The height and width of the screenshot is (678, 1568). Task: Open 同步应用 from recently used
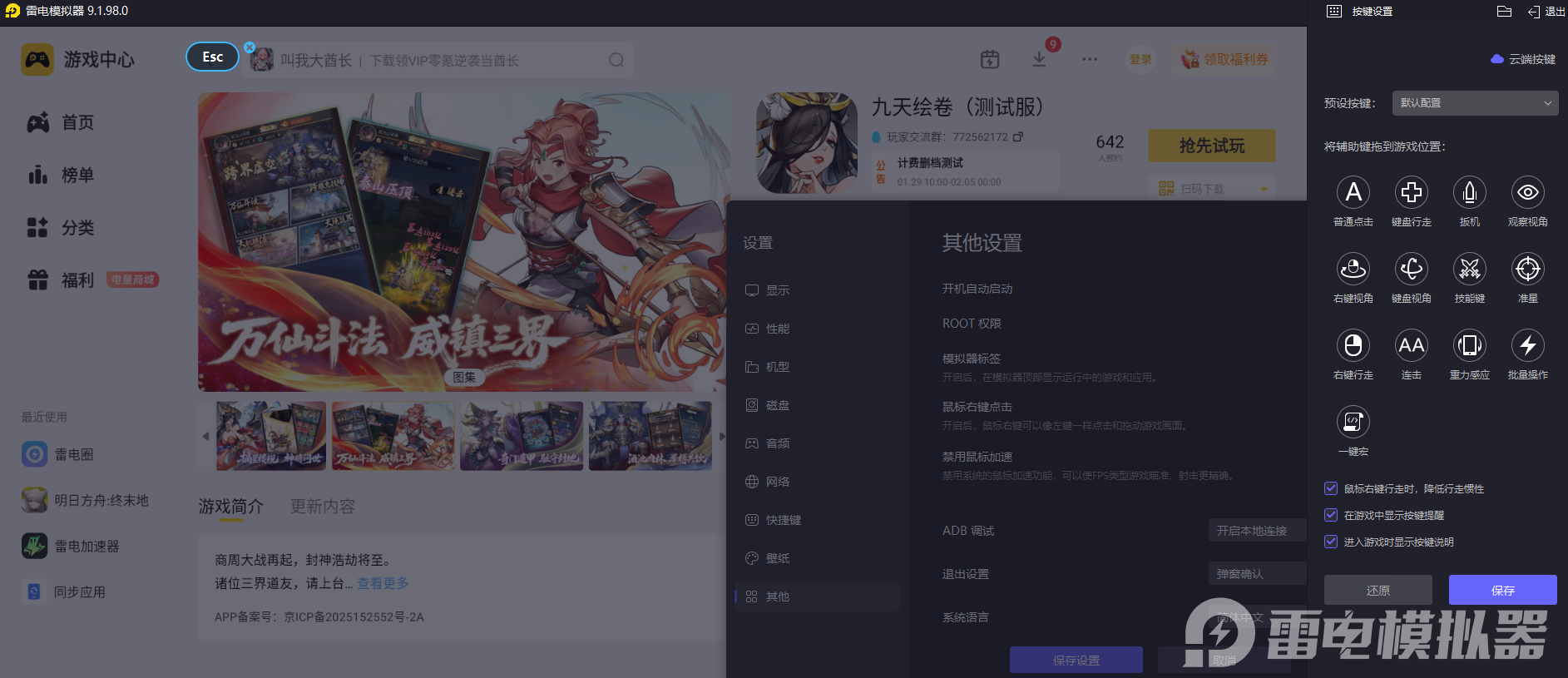[x=64, y=591]
